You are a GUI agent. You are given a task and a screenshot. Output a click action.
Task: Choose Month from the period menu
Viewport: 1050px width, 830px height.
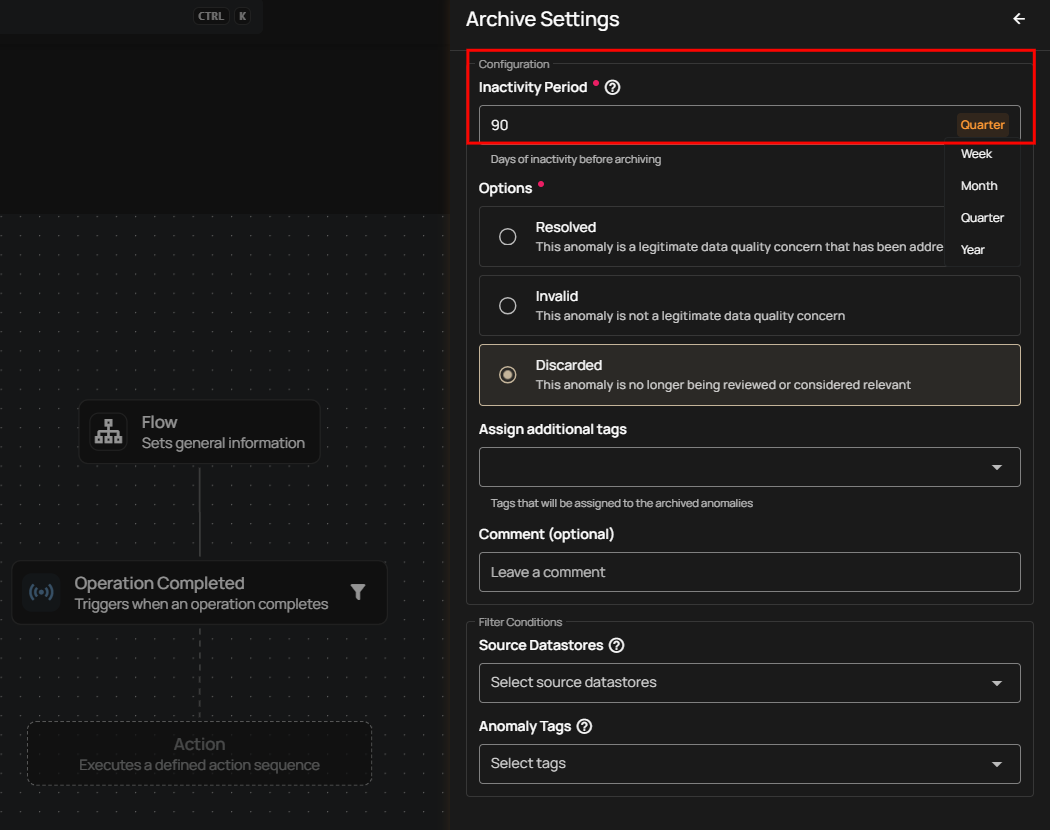pyautogui.click(x=979, y=186)
